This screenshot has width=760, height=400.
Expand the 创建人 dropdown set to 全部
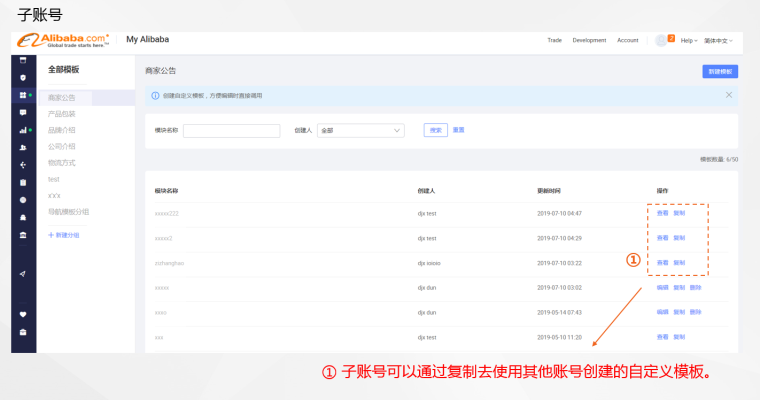point(361,130)
